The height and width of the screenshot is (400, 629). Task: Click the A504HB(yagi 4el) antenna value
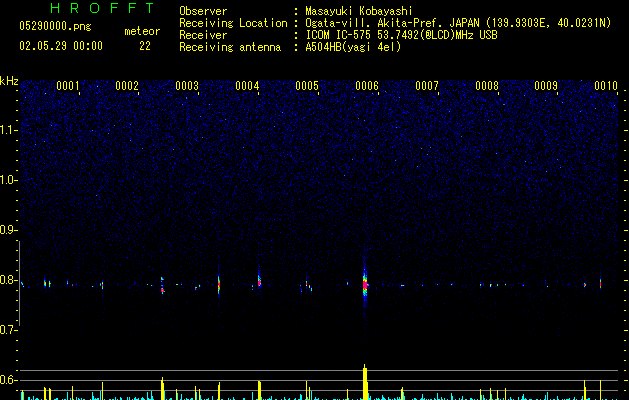[x=353, y=47]
